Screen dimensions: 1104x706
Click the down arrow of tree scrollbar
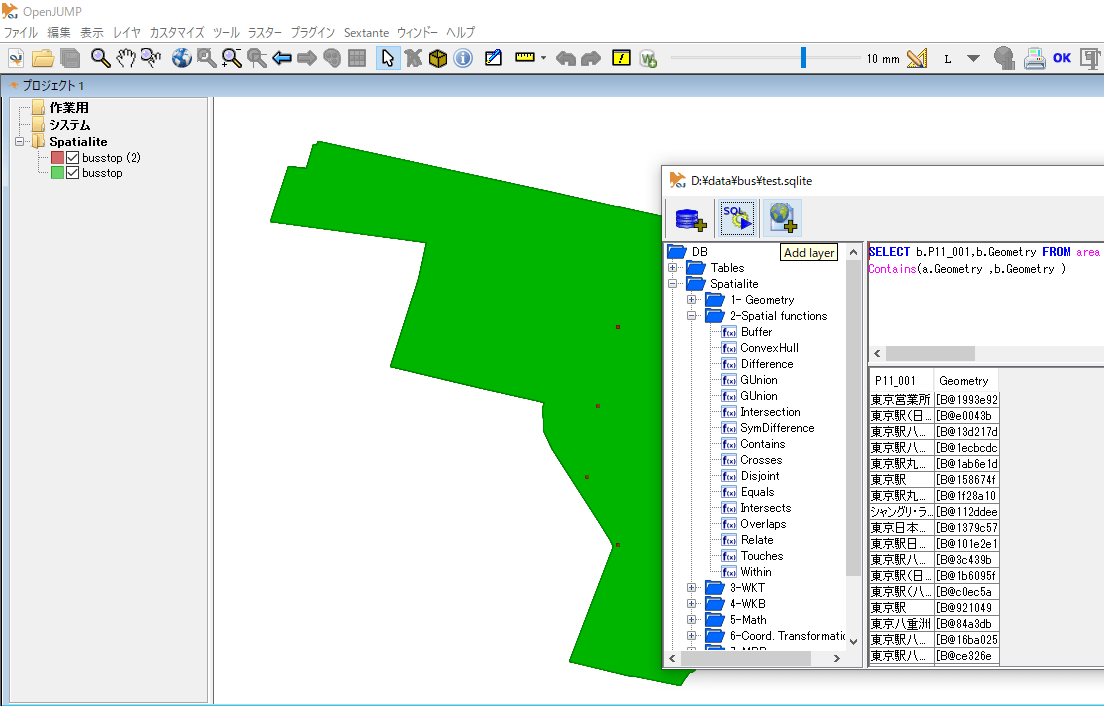pos(853,641)
